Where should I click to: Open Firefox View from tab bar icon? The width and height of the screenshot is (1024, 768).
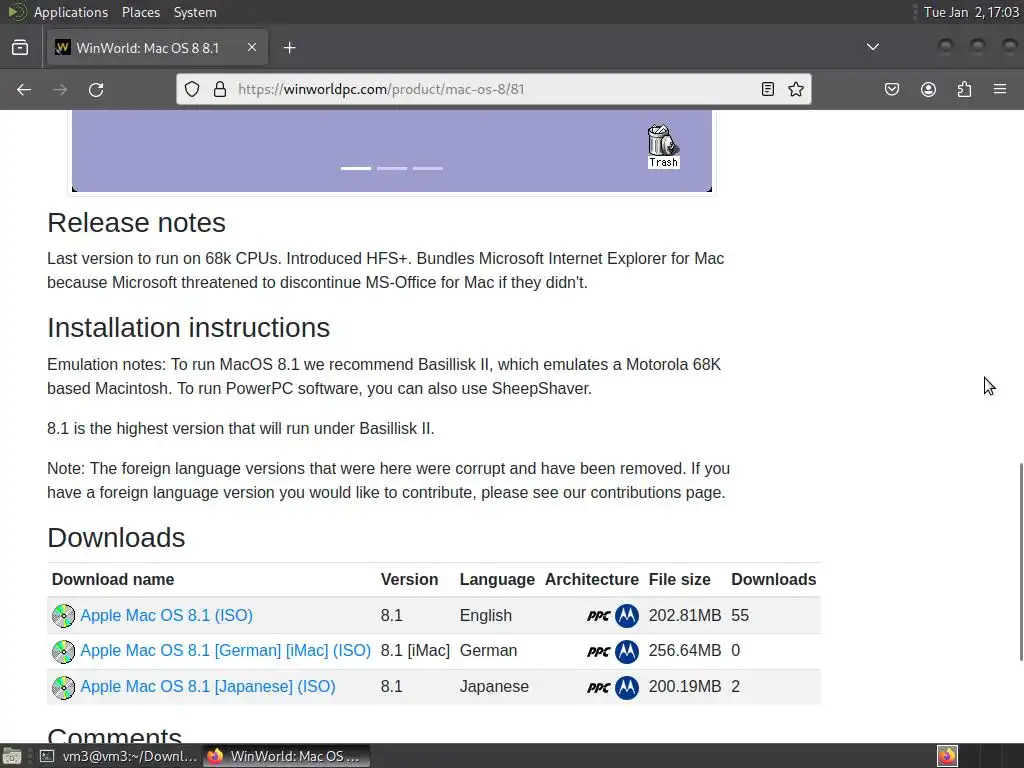click(20, 48)
